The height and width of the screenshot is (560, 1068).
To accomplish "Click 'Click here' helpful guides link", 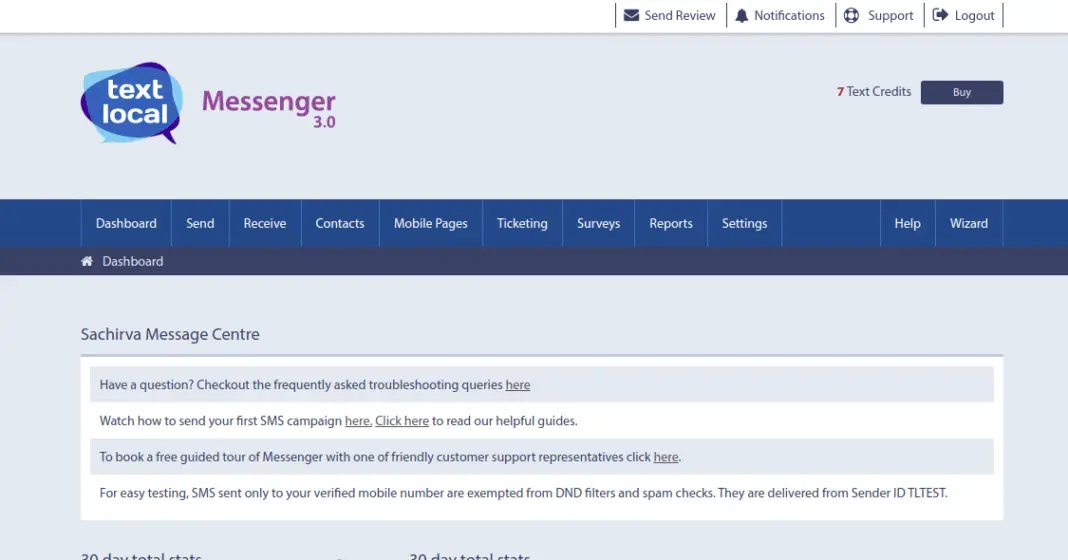I will (x=402, y=421).
